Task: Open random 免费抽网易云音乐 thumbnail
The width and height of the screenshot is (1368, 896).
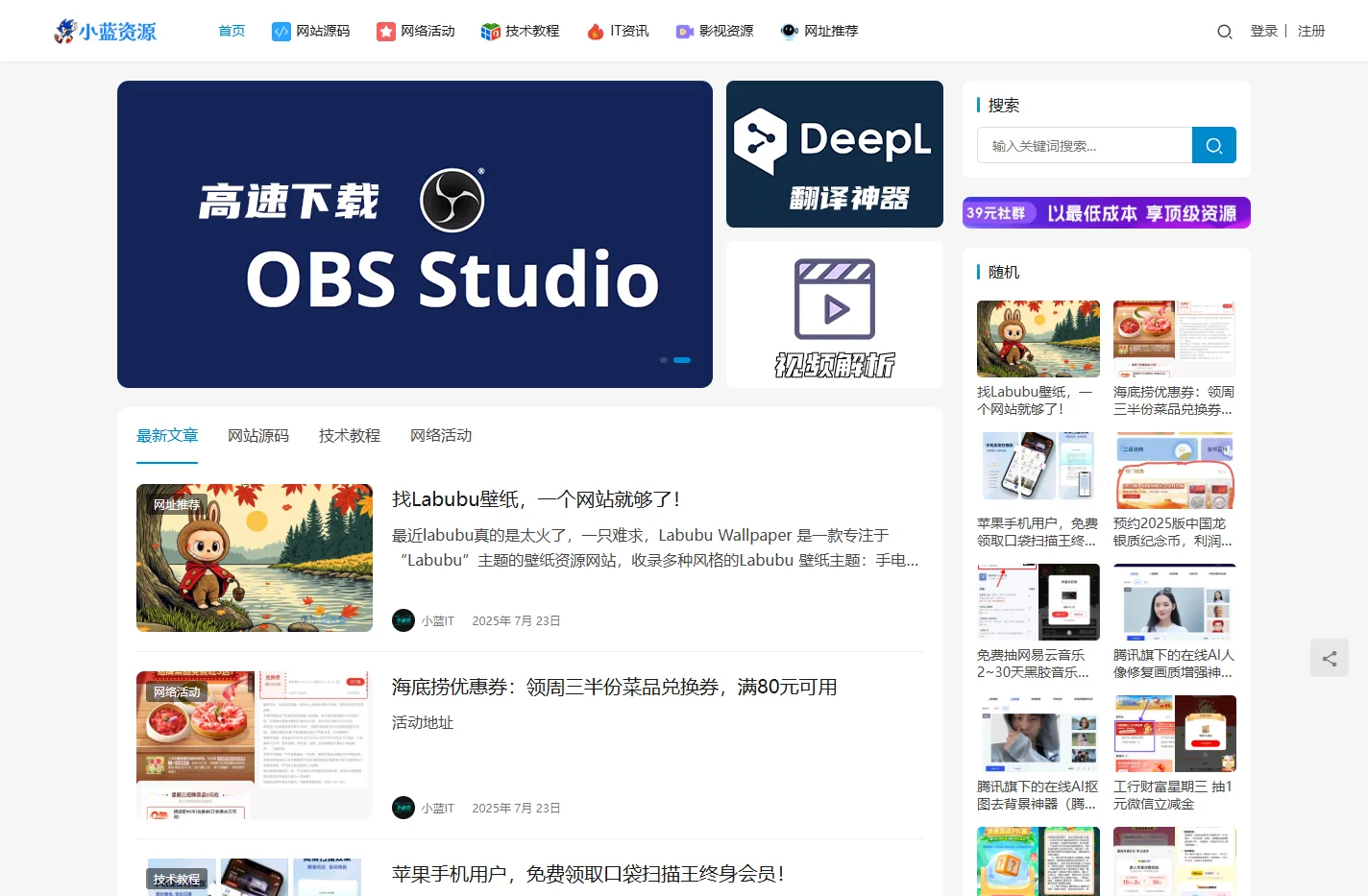Action: click(x=1038, y=602)
